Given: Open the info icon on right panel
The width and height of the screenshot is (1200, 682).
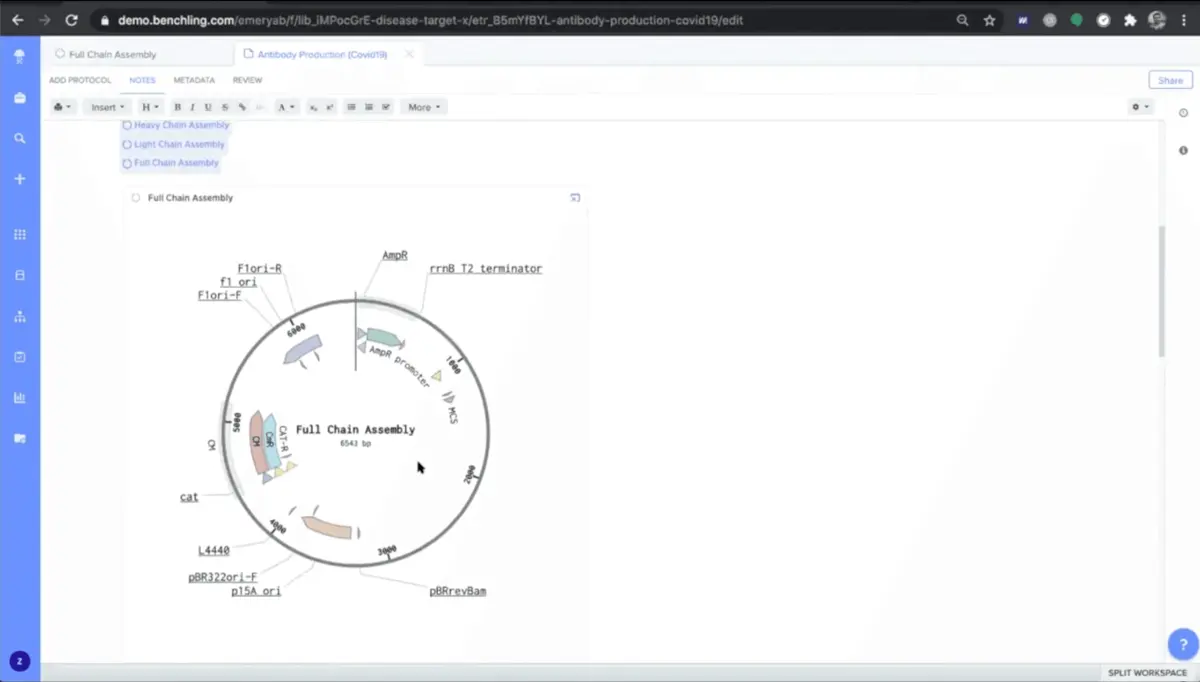Looking at the screenshot, I should [1183, 151].
